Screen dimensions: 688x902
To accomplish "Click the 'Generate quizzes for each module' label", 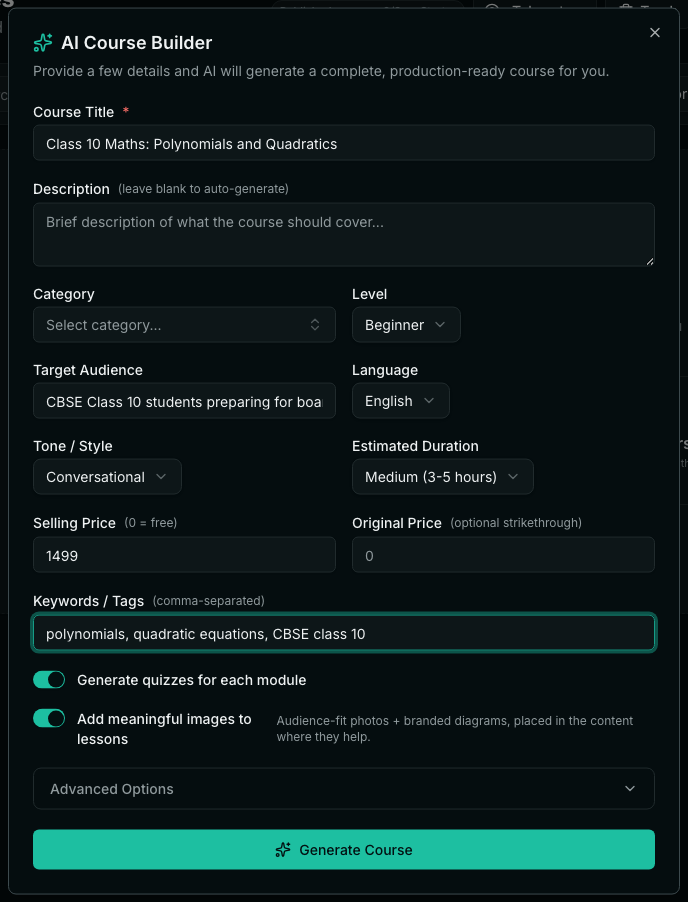I will [x=192, y=680].
